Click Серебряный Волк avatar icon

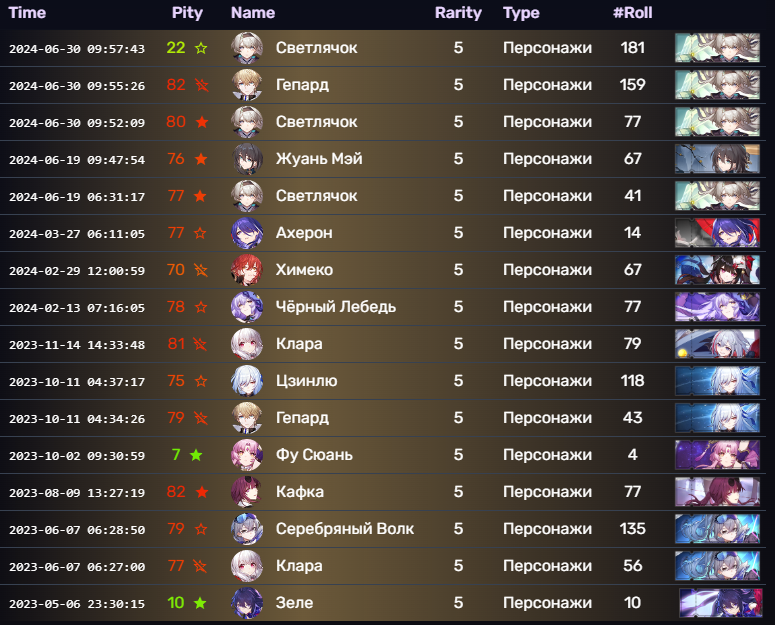point(247,529)
